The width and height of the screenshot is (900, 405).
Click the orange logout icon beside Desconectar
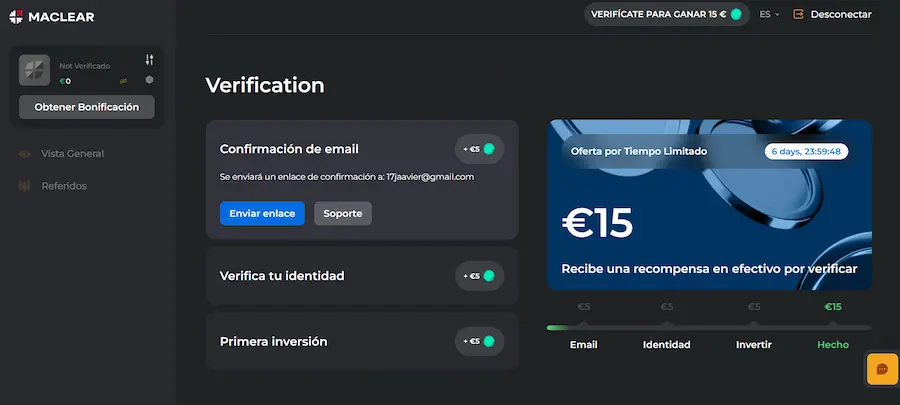click(798, 14)
